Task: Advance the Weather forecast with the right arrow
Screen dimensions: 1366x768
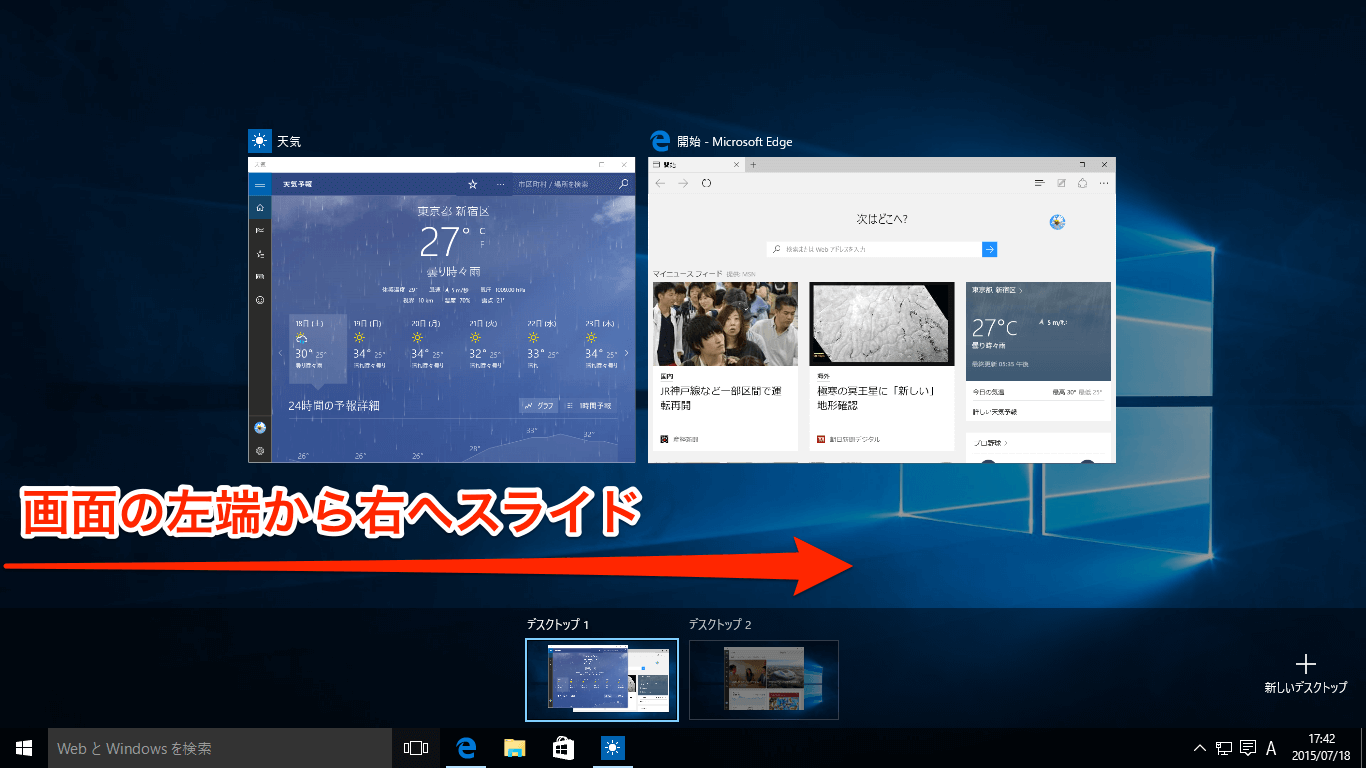Action: tap(627, 353)
